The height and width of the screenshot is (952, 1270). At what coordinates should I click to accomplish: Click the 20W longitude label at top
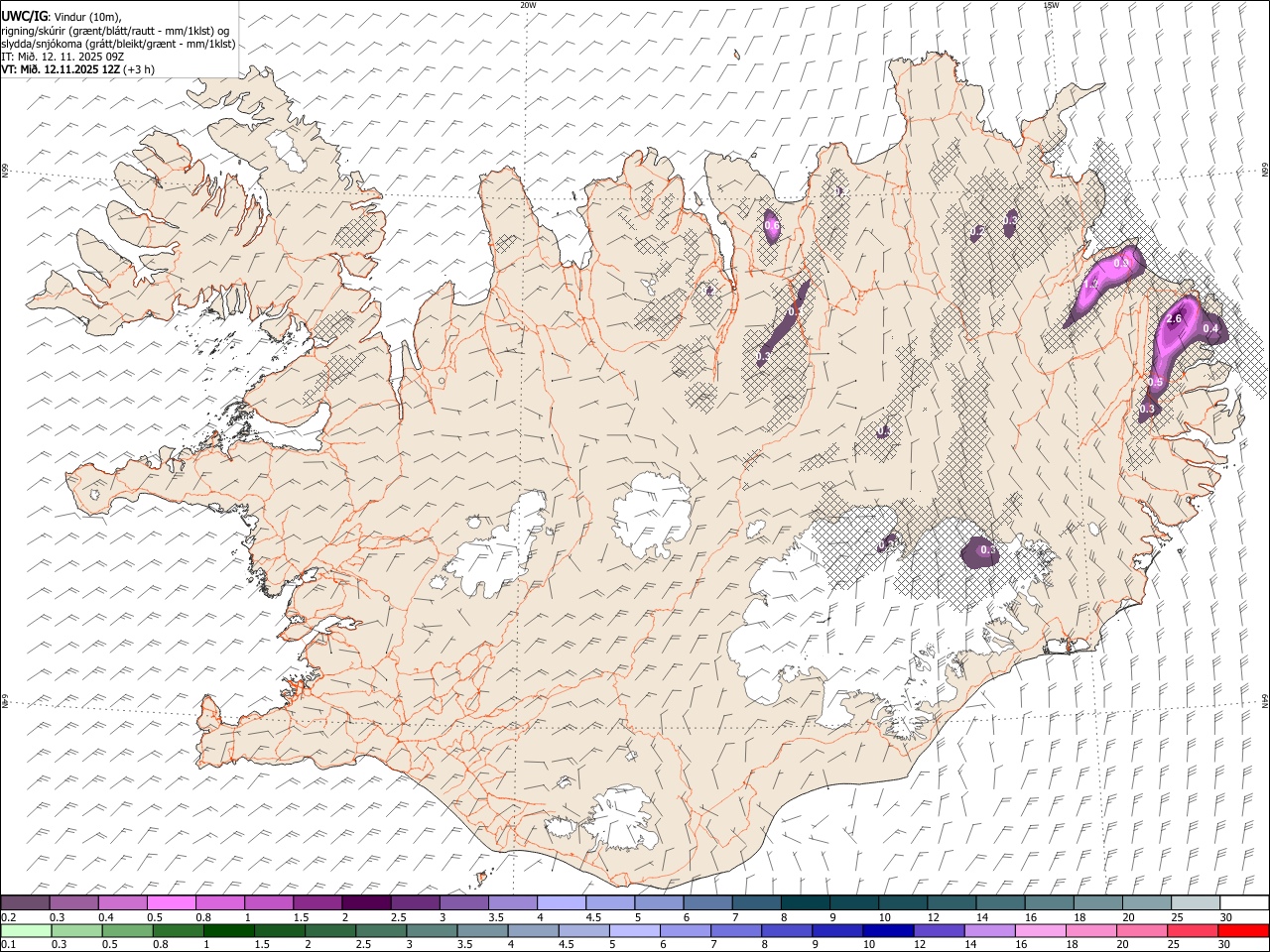[x=528, y=5]
